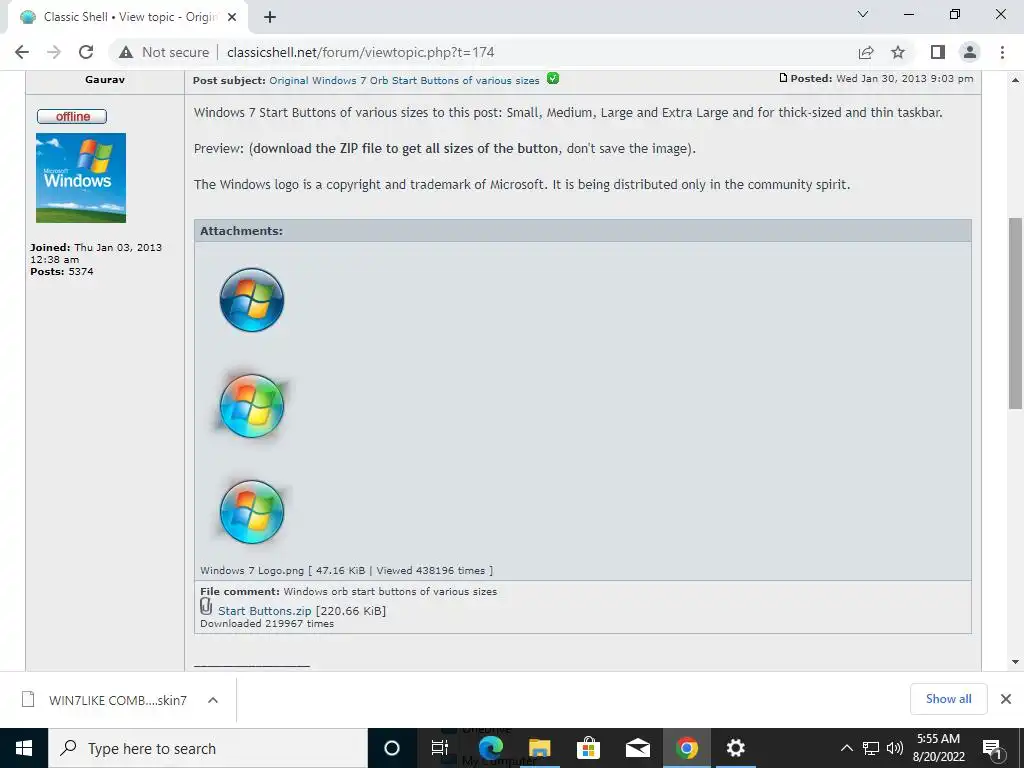Open Microsoft Store from the taskbar
Screen dimensions: 1024x768
tap(588, 748)
